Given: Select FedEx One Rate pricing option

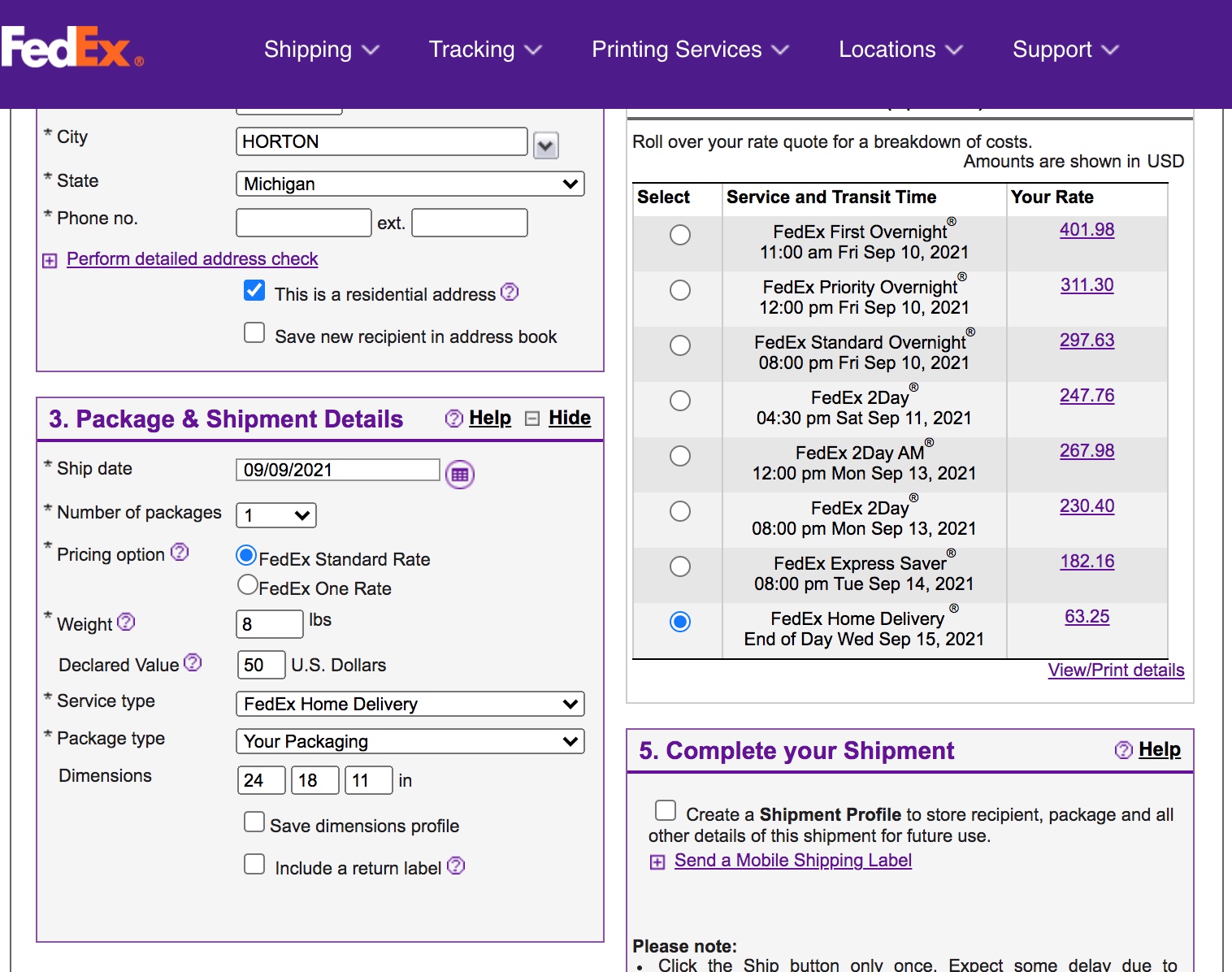Looking at the screenshot, I should (x=248, y=585).
